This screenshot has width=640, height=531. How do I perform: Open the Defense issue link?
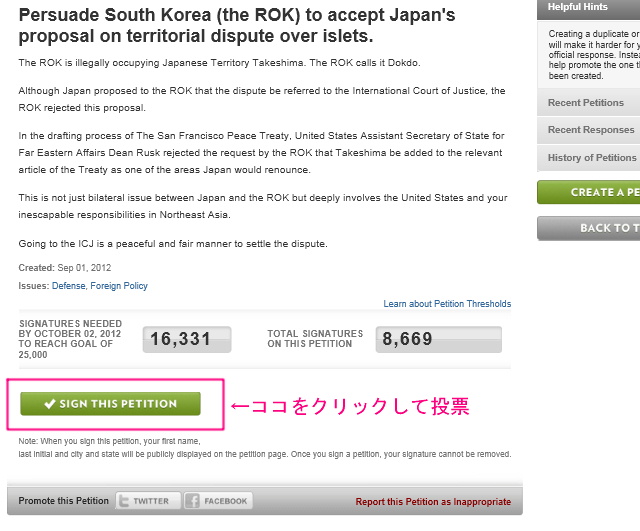pyautogui.click(x=69, y=286)
